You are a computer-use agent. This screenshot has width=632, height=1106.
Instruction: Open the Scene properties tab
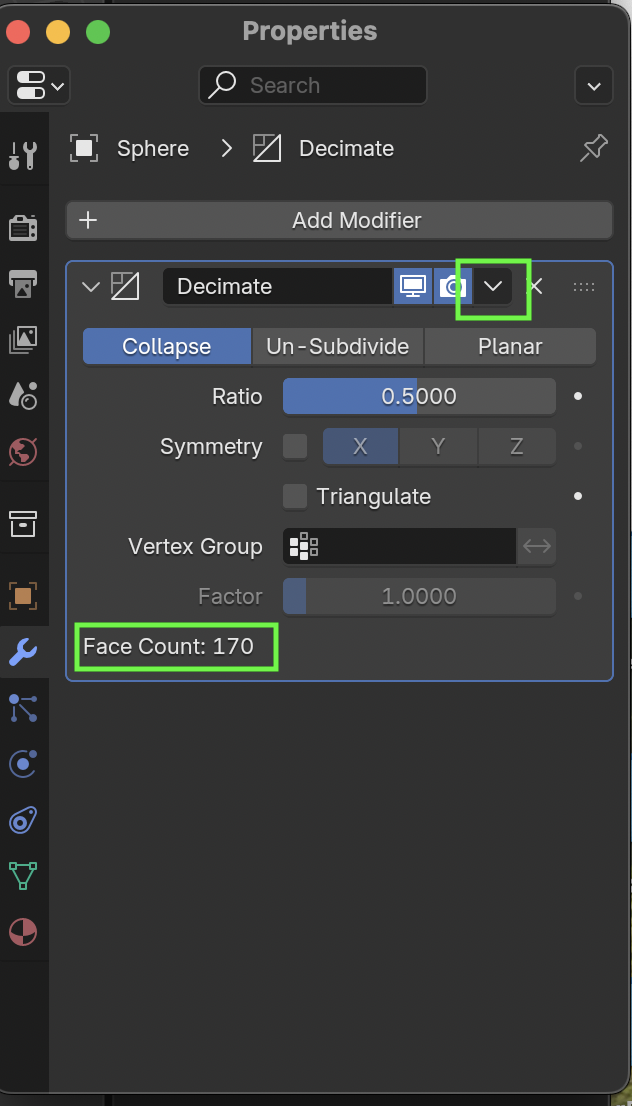pyautogui.click(x=22, y=396)
